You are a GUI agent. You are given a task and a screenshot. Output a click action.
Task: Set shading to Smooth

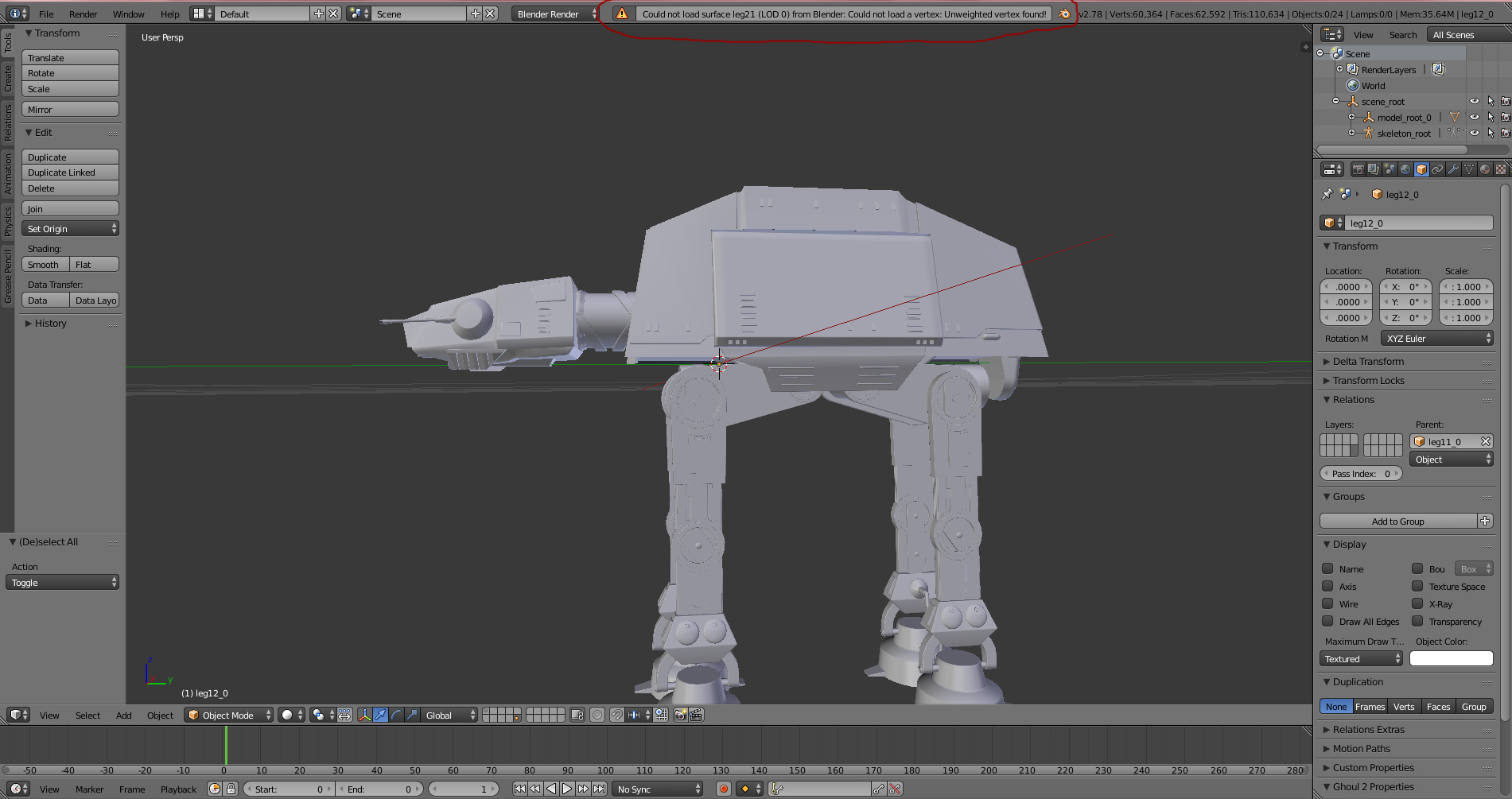pyautogui.click(x=45, y=264)
